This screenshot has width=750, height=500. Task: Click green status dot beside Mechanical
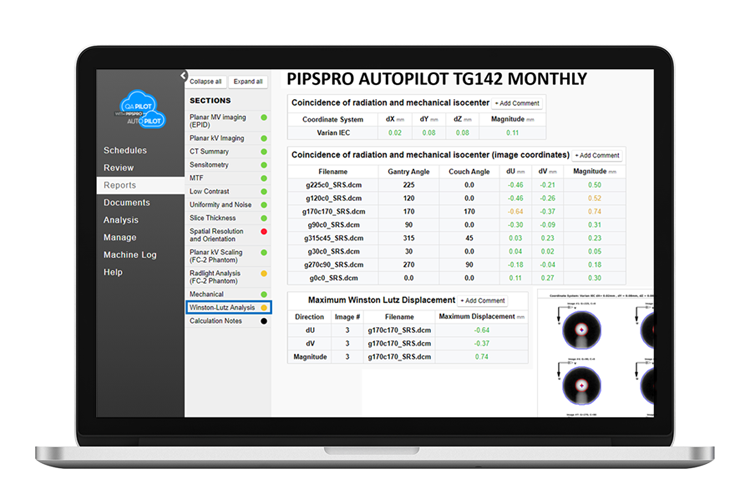(x=264, y=294)
